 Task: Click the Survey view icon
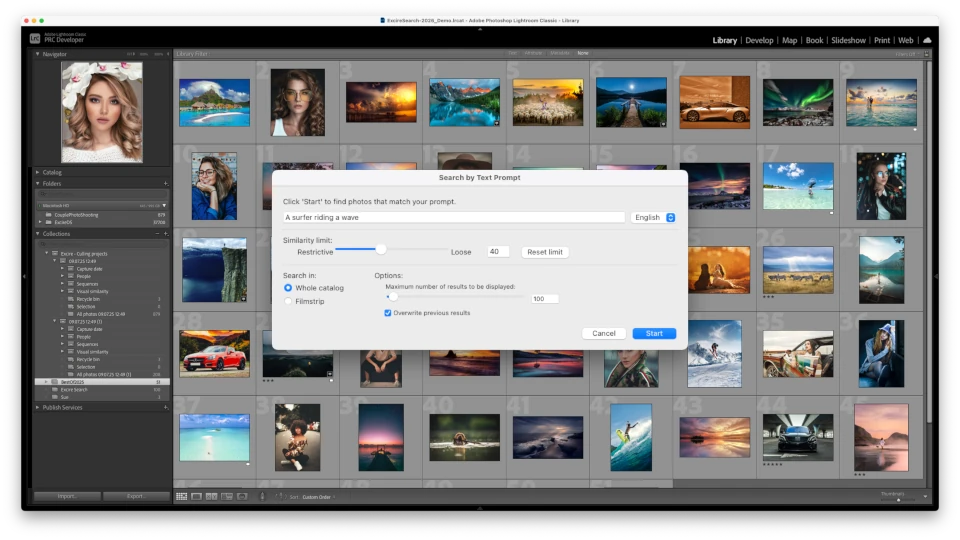[226, 496]
